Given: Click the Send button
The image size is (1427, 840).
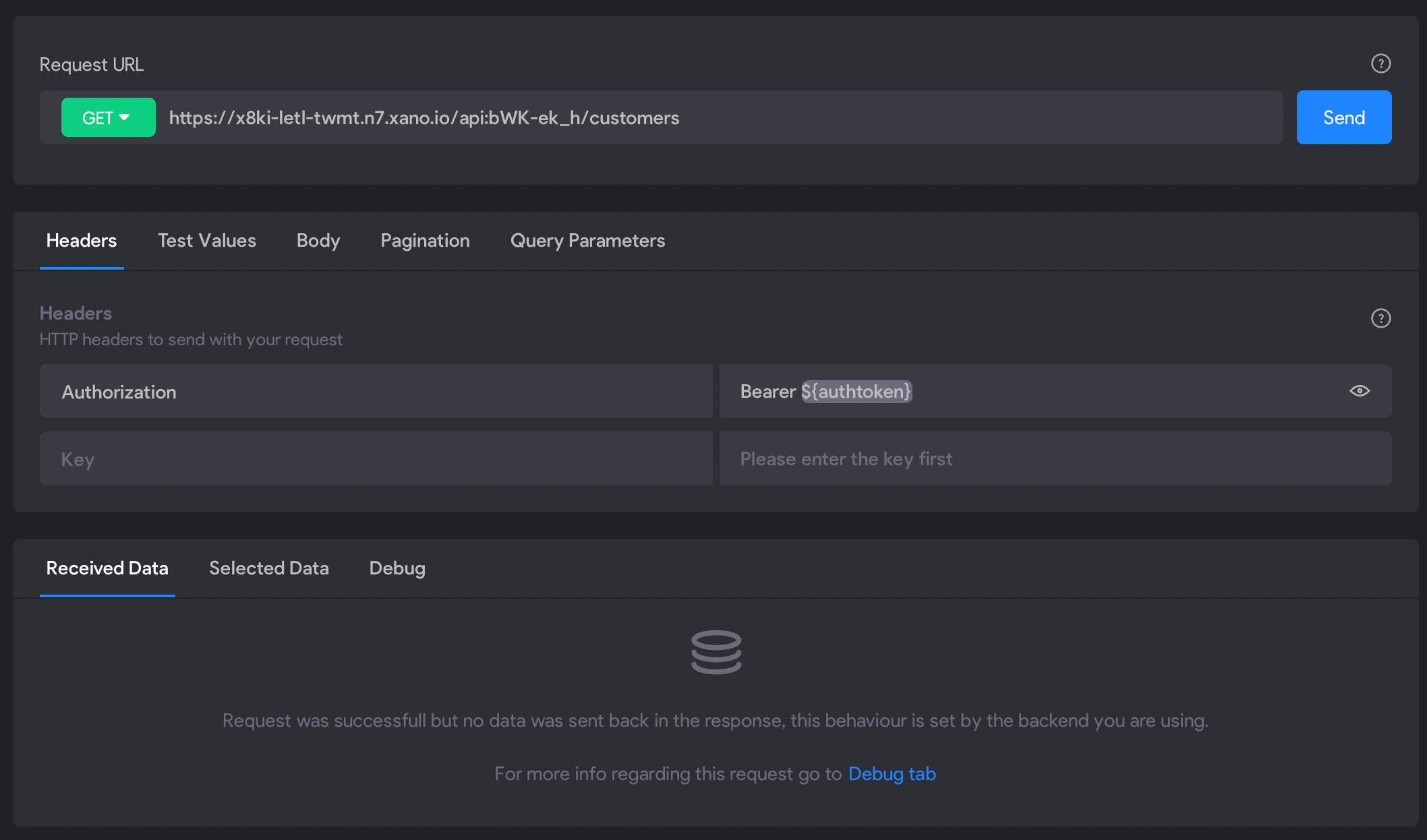Looking at the screenshot, I should pos(1343,117).
